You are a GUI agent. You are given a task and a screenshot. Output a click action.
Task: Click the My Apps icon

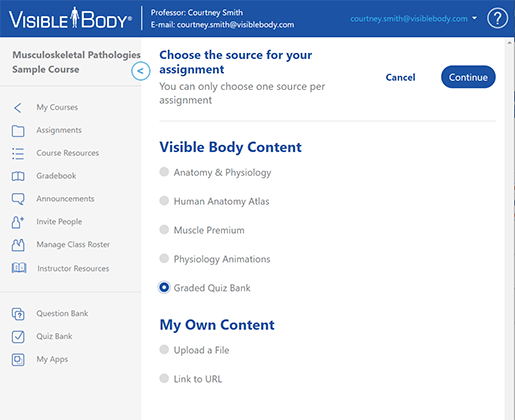[x=18, y=360]
